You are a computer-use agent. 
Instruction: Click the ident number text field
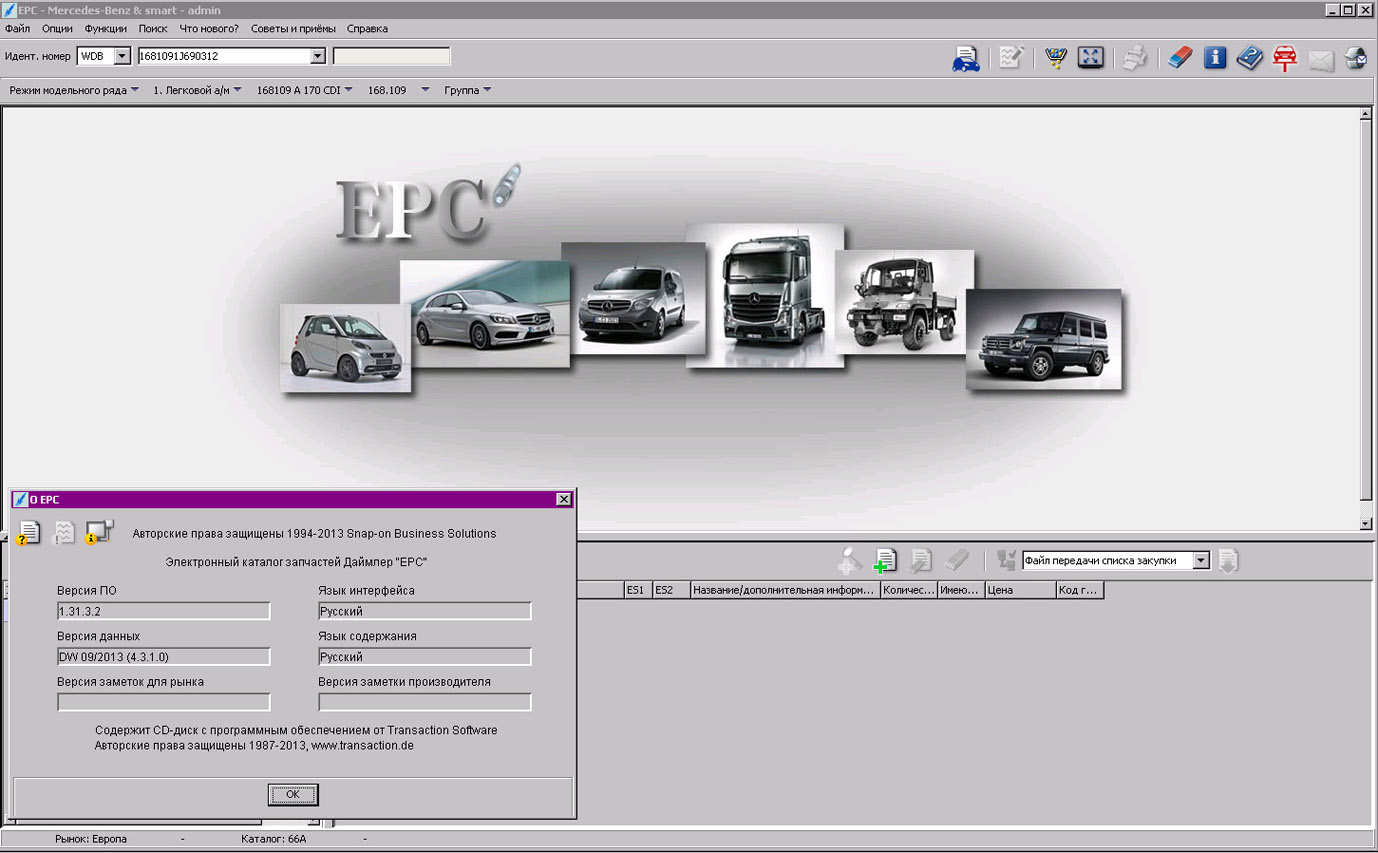coord(223,56)
